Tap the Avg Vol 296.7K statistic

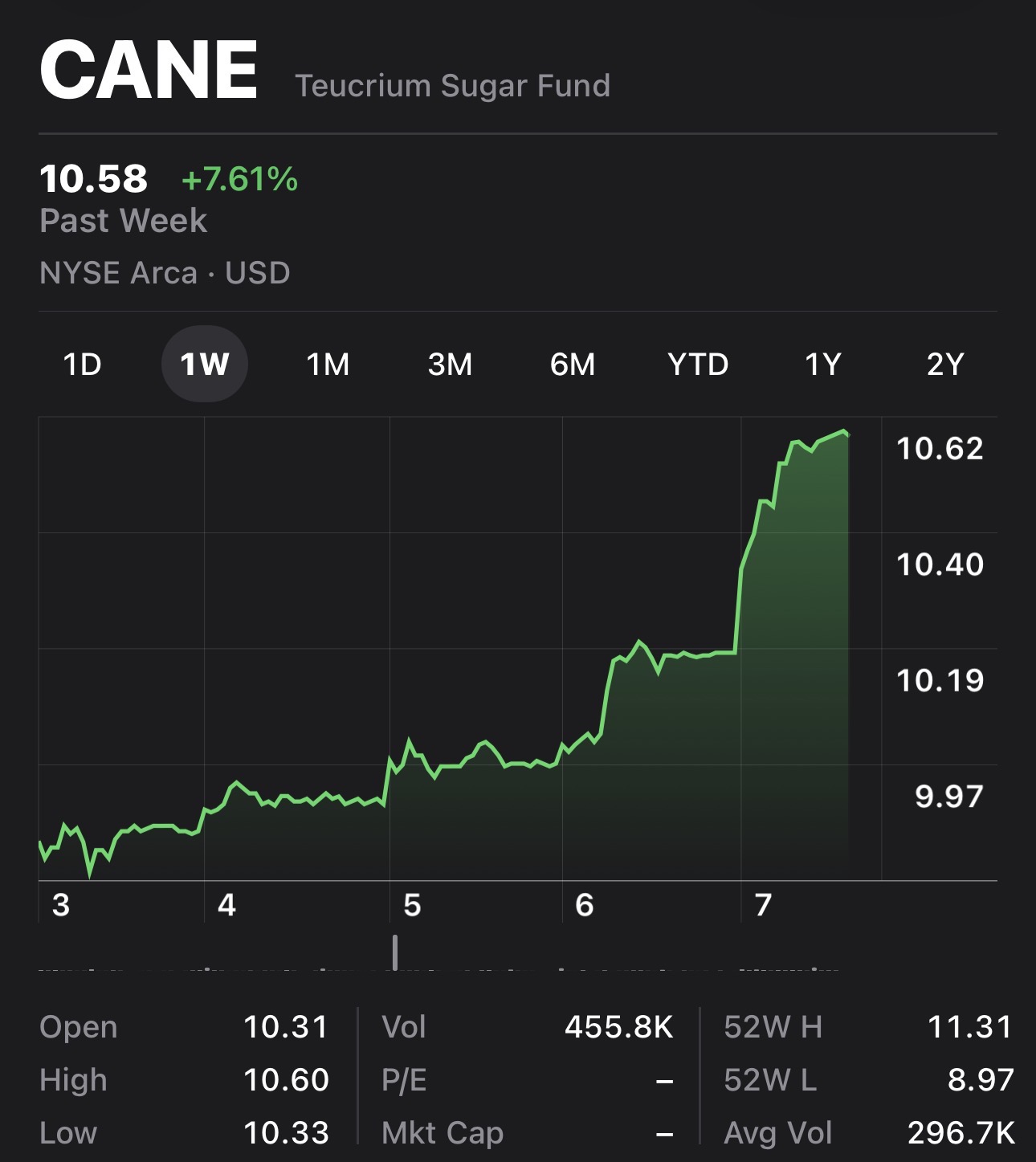869,1133
